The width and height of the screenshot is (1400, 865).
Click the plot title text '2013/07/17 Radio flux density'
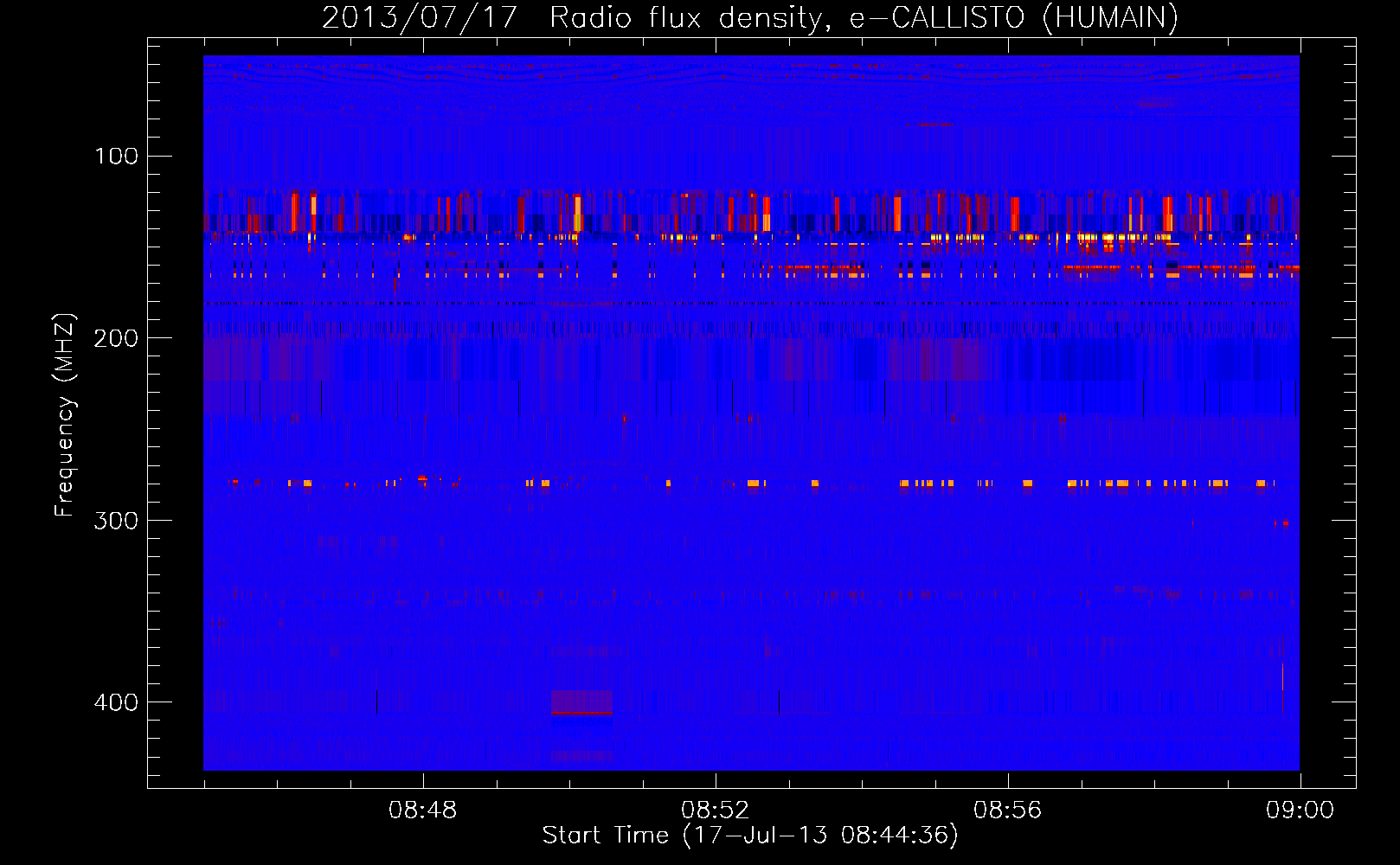(x=572, y=17)
